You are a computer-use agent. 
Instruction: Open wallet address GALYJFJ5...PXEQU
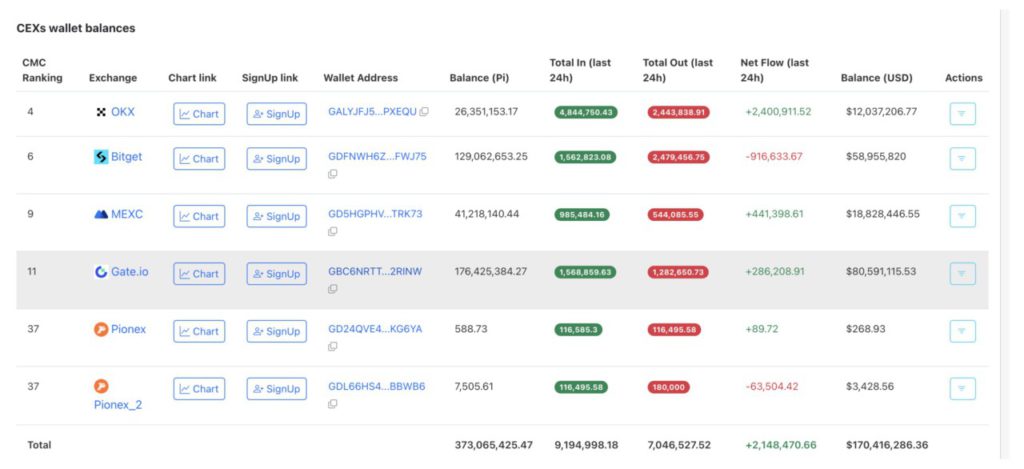click(372, 112)
